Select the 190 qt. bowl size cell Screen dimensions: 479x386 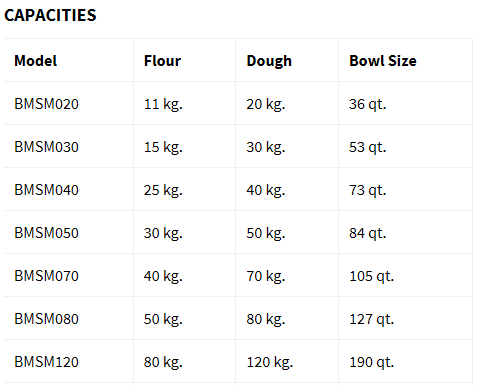coord(371,362)
